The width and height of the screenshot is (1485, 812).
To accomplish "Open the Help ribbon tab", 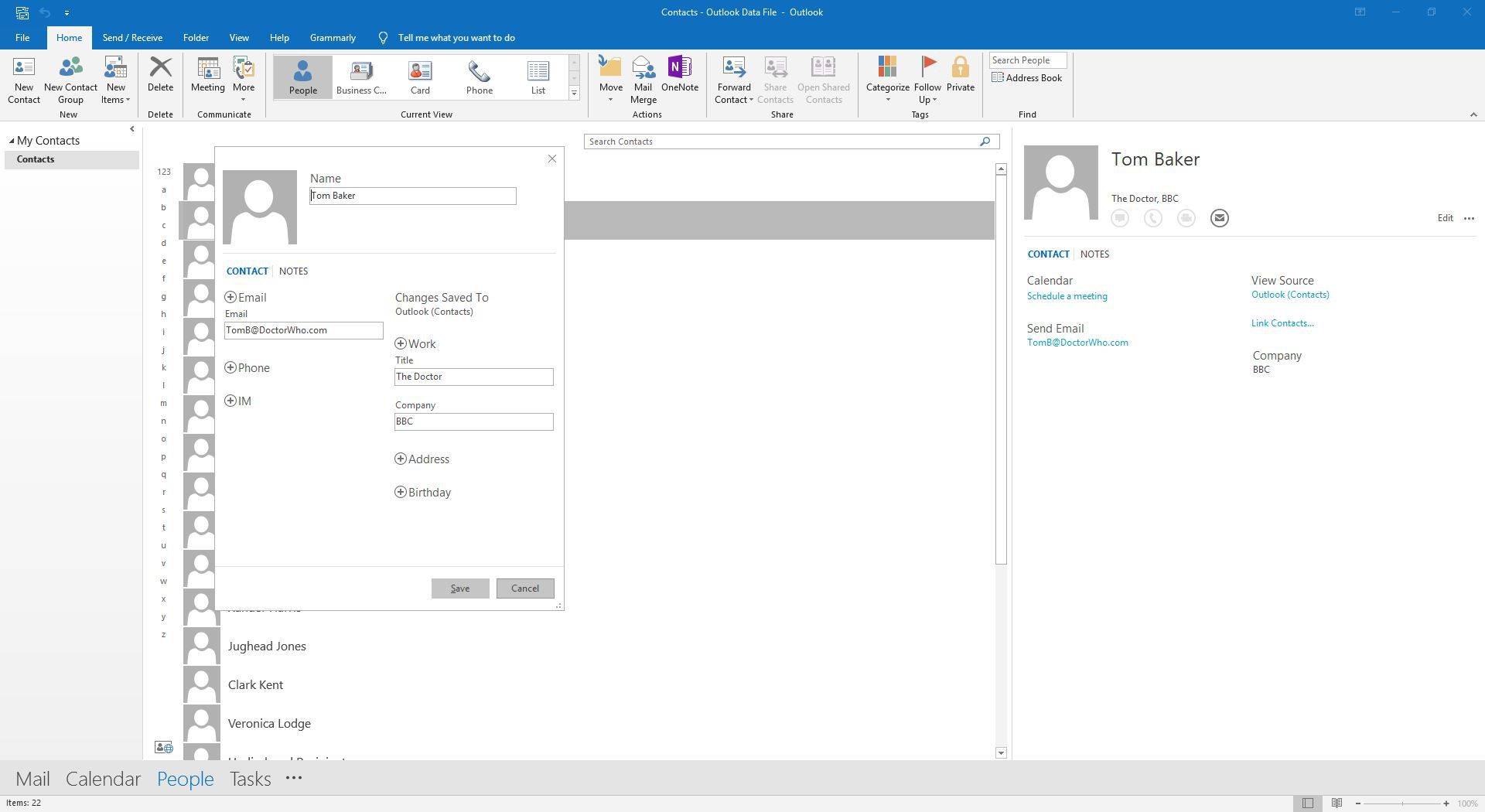I will click(x=279, y=37).
